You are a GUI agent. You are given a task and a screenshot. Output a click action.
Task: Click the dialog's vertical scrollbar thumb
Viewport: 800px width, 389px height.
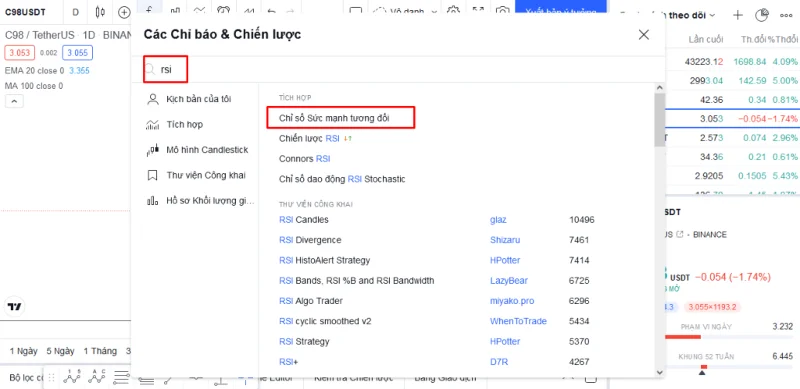point(659,120)
